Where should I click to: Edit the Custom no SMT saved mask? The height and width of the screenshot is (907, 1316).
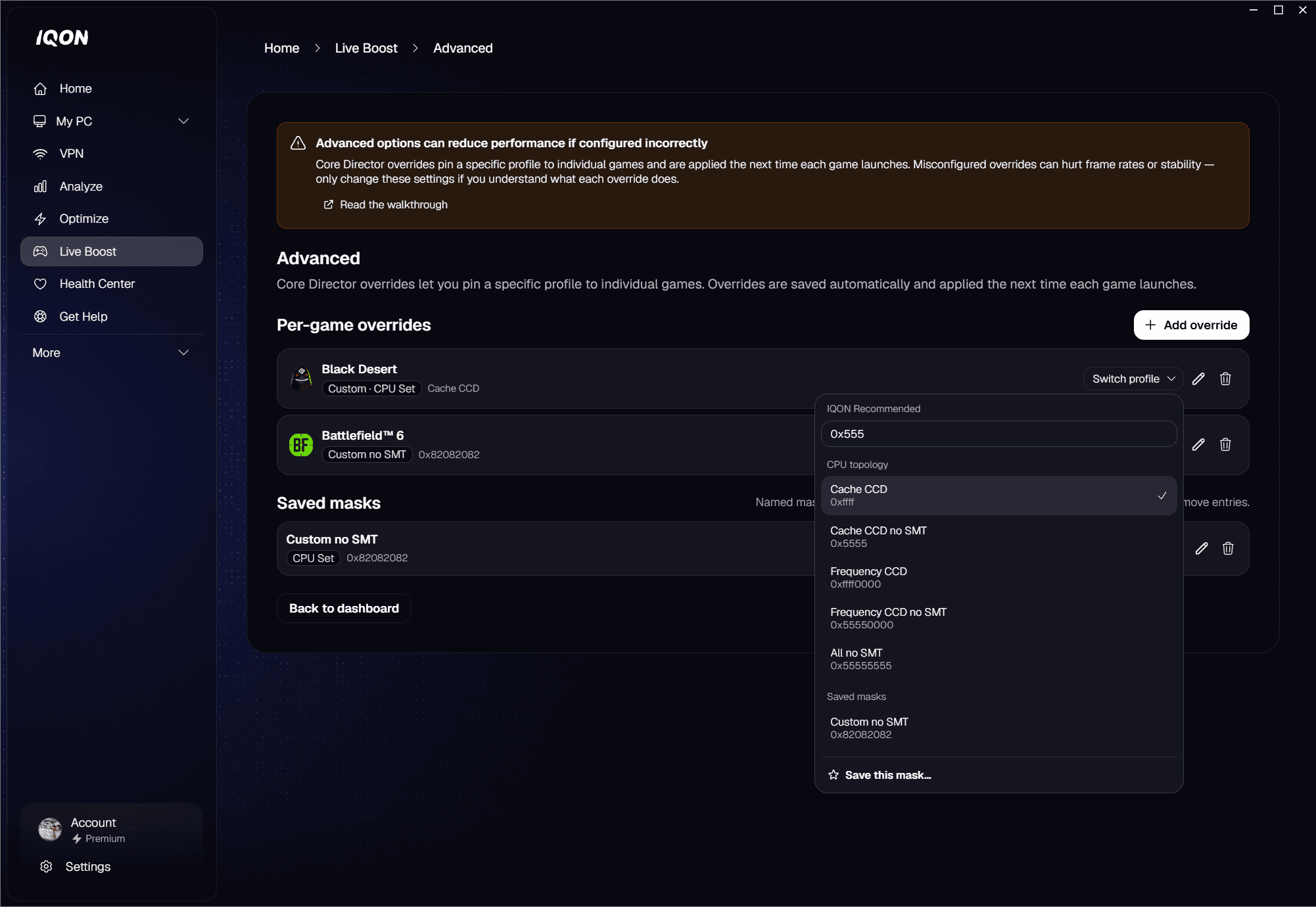[1201, 548]
